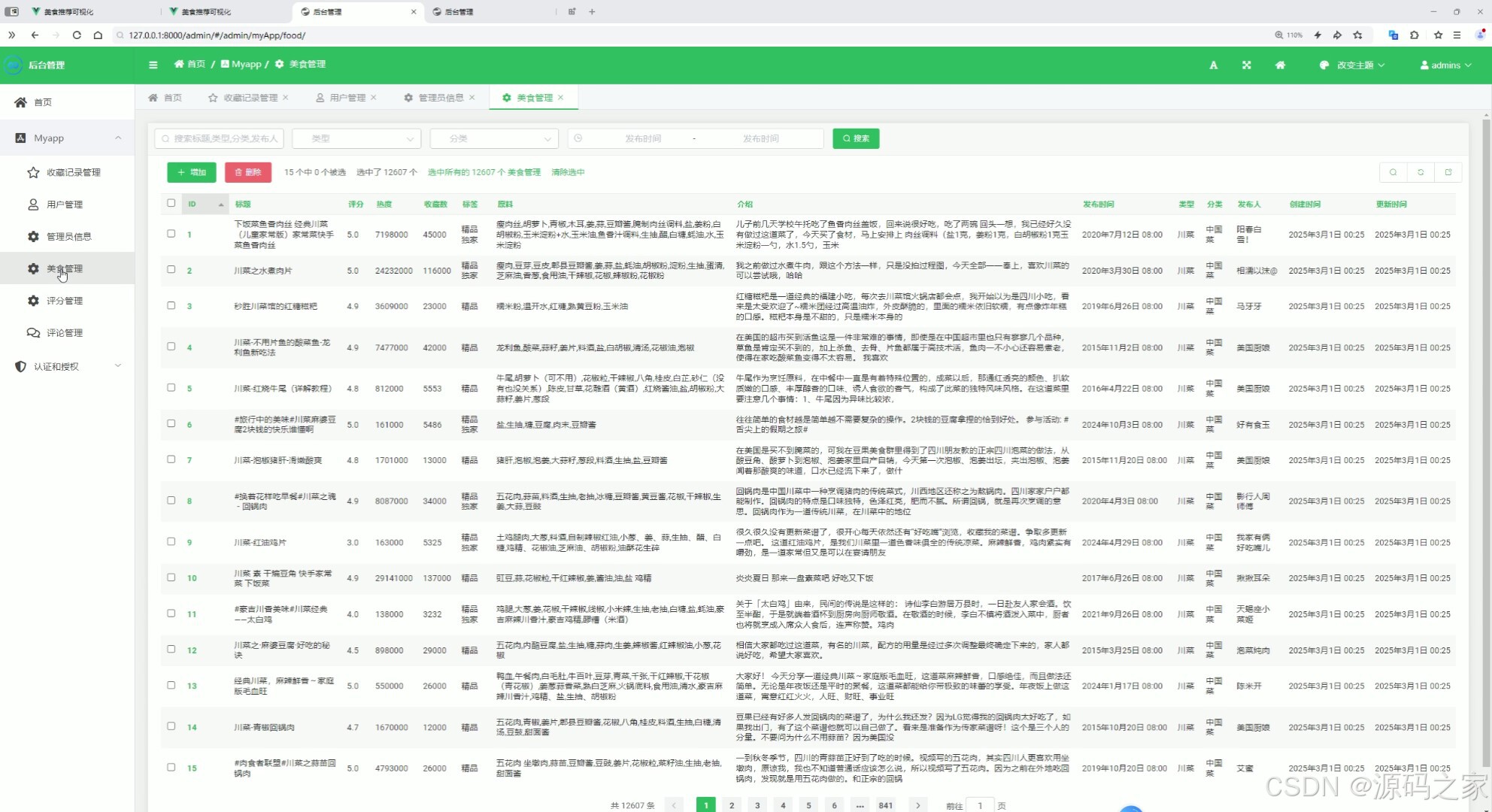Toggle fullscreen with the expand icon
Screen dimensions: 1492x812
click(1246, 65)
